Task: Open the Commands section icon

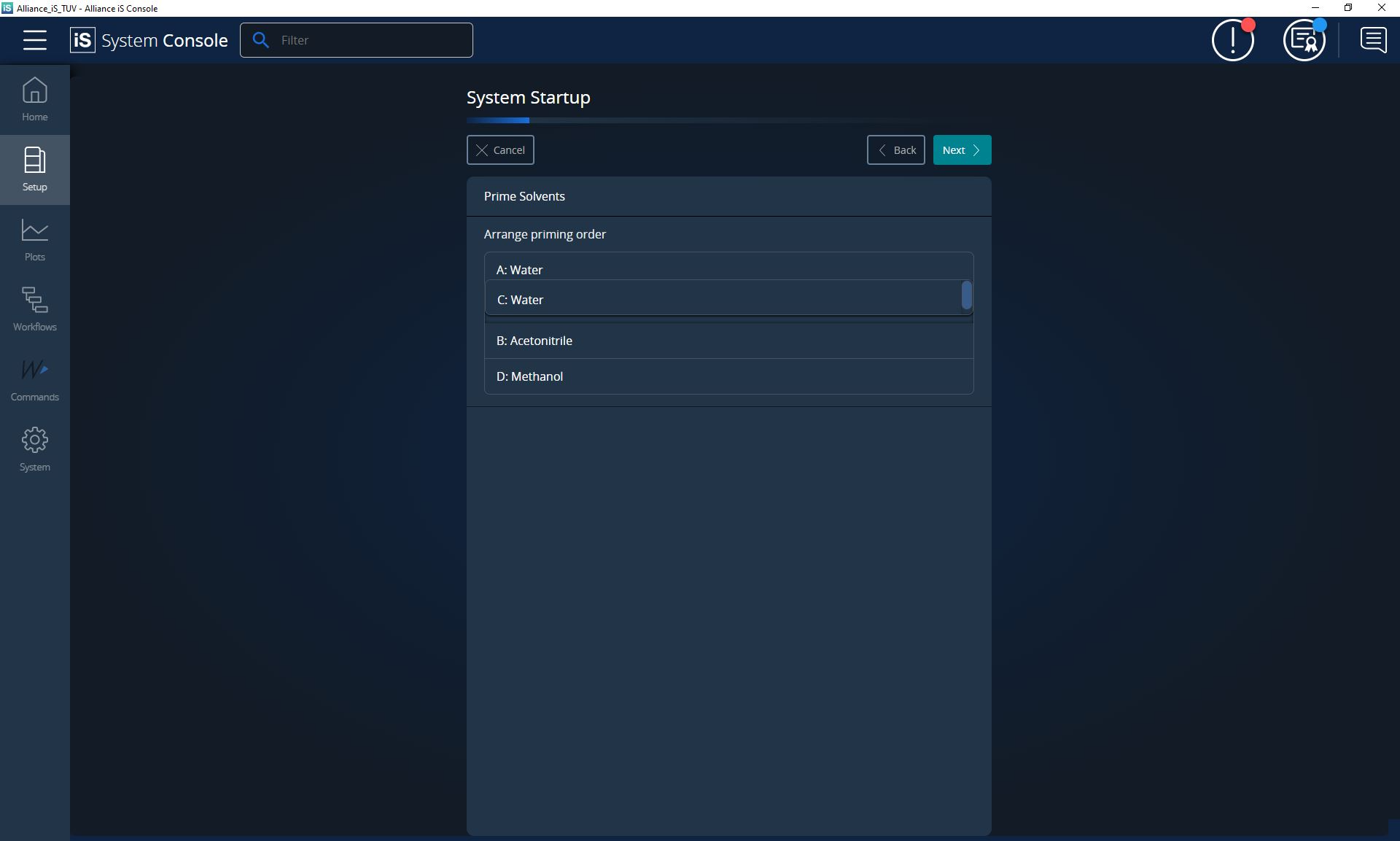Action: tap(34, 379)
